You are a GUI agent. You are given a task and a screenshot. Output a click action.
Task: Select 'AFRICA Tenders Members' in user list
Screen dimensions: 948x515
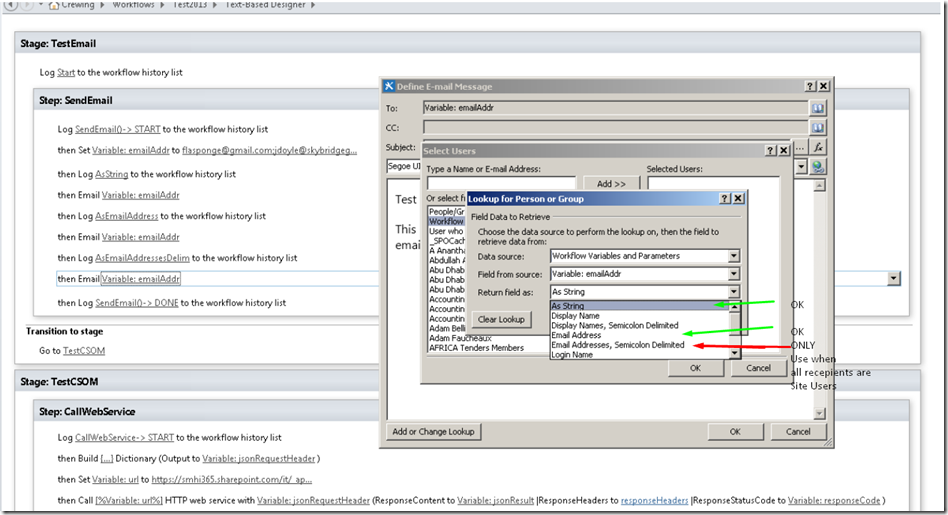click(x=476, y=348)
